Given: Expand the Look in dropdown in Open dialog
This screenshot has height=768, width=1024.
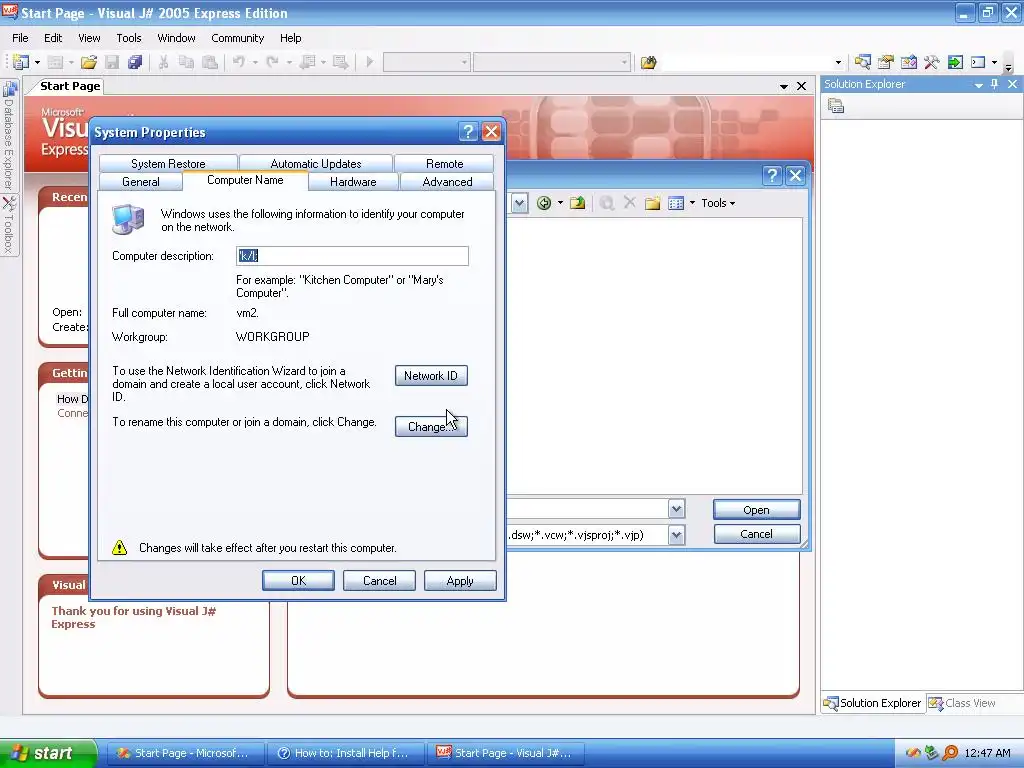Looking at the screenshot, I should point(519,203).
